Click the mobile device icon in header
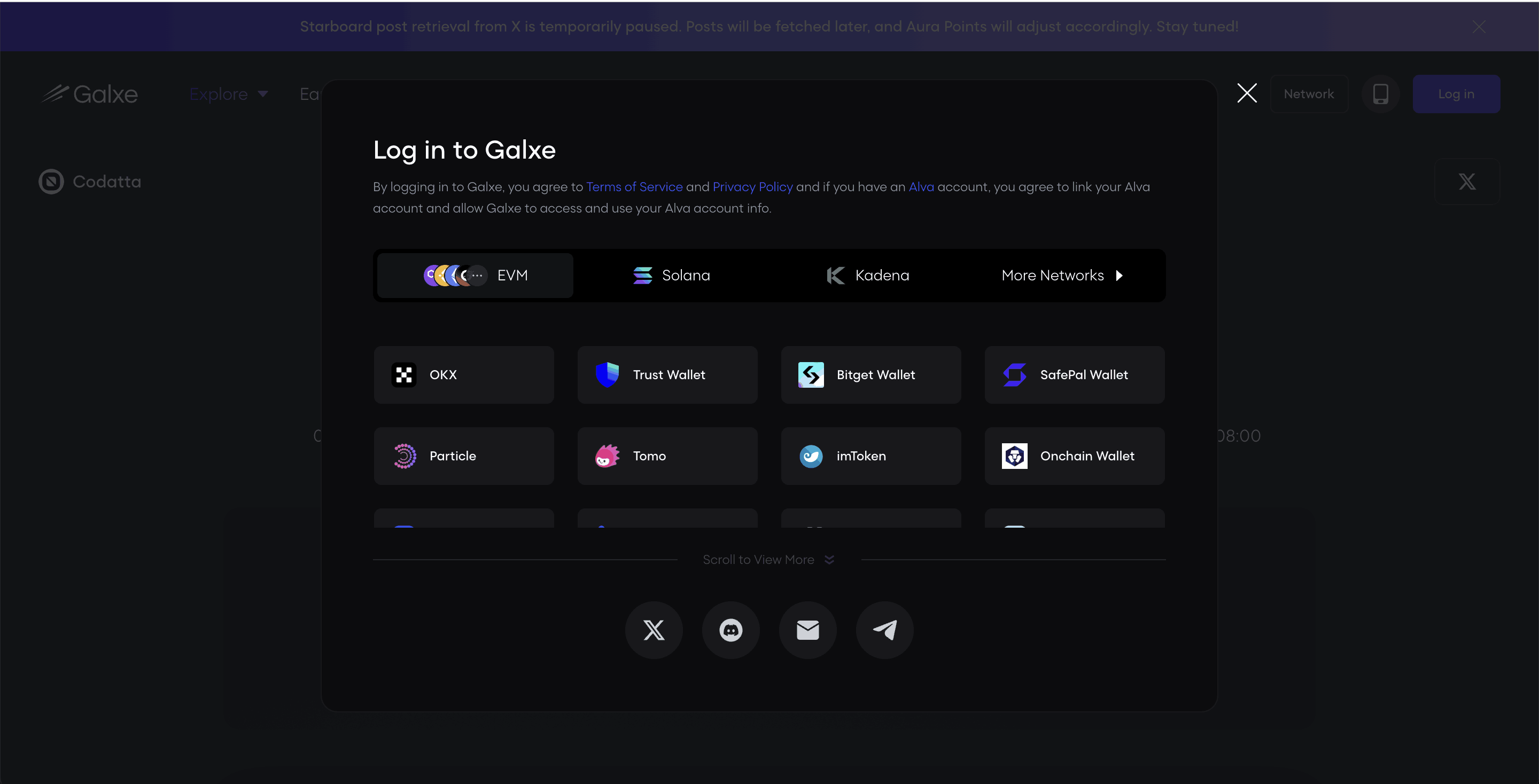Viewport: 1539px width, 784px height. (1380, 94)
